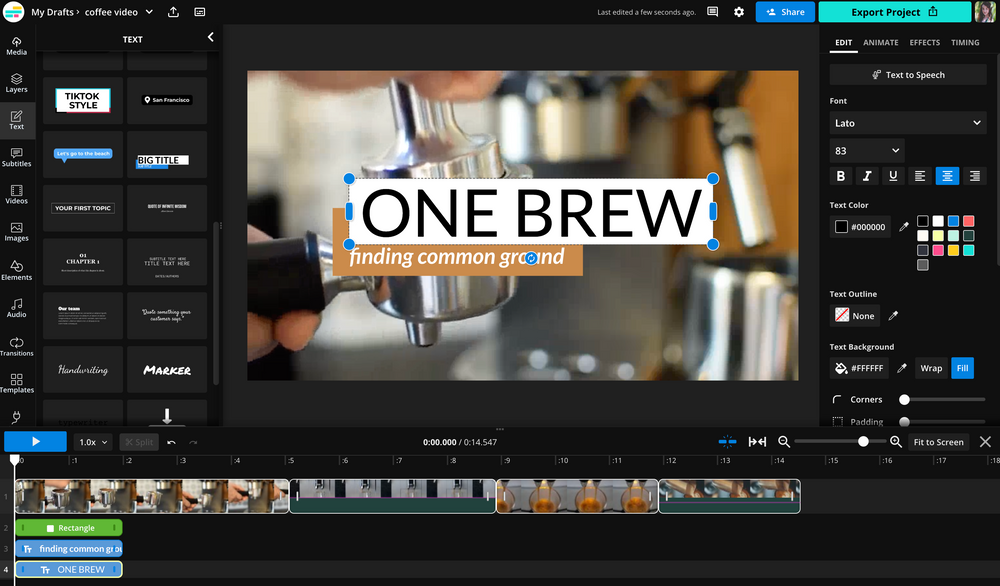This screenshot has width=1000, height=586.
Task: Switch text background mode to Wrap
Action: tap(931, 368)
